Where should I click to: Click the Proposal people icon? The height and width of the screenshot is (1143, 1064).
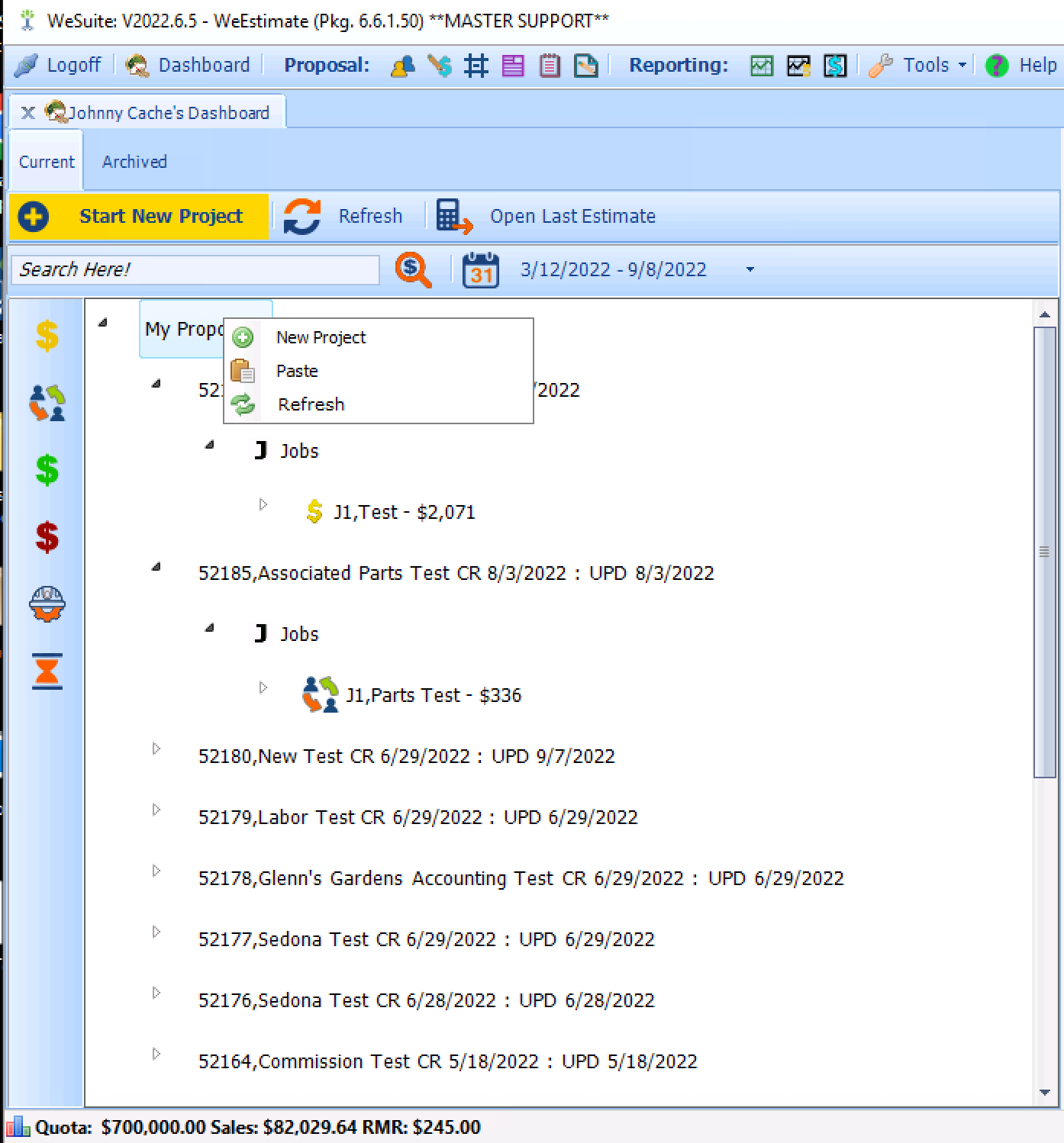coord(402,66)
